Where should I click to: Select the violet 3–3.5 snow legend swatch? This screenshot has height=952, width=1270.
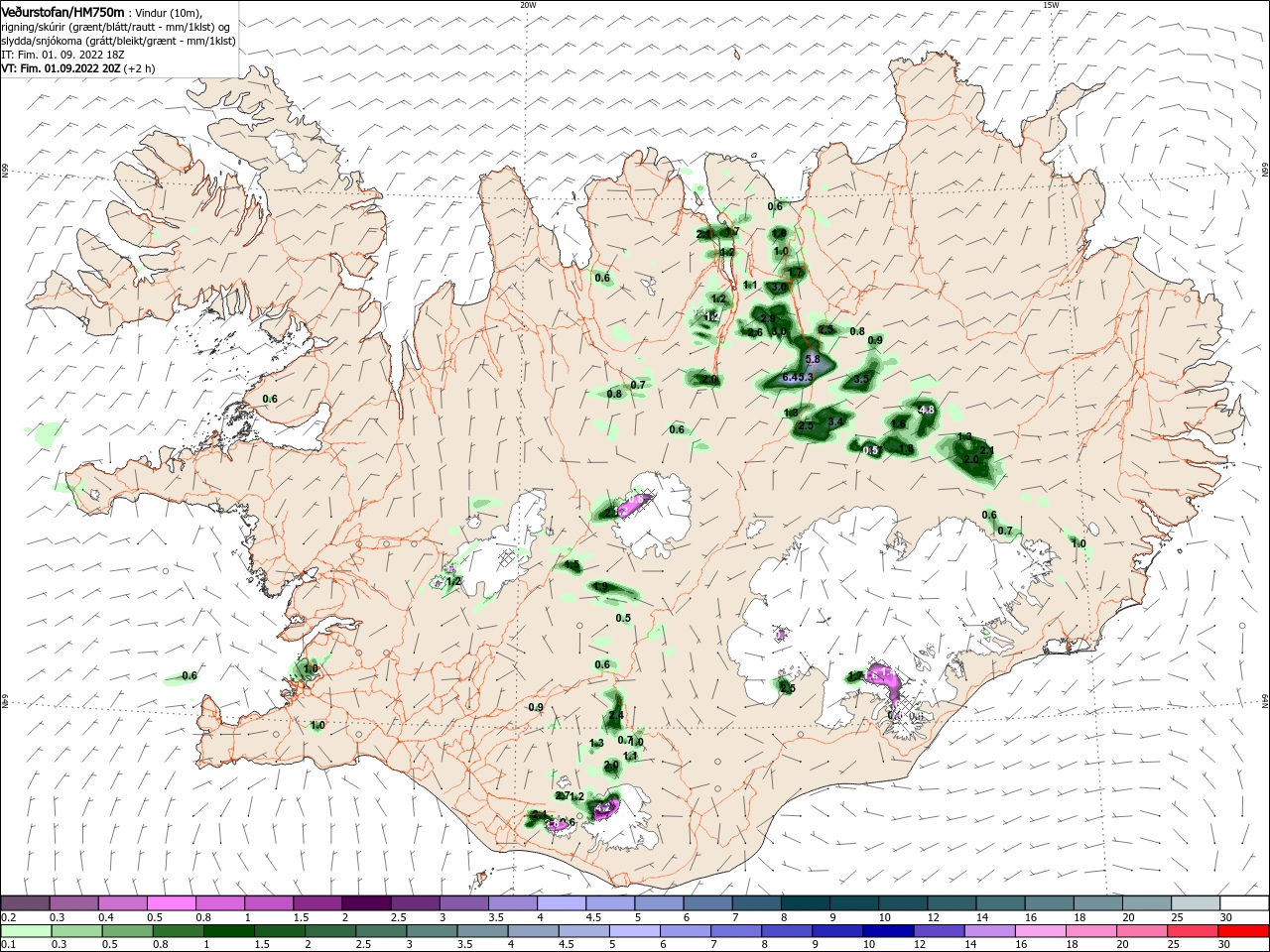click(x=463, y=903)
